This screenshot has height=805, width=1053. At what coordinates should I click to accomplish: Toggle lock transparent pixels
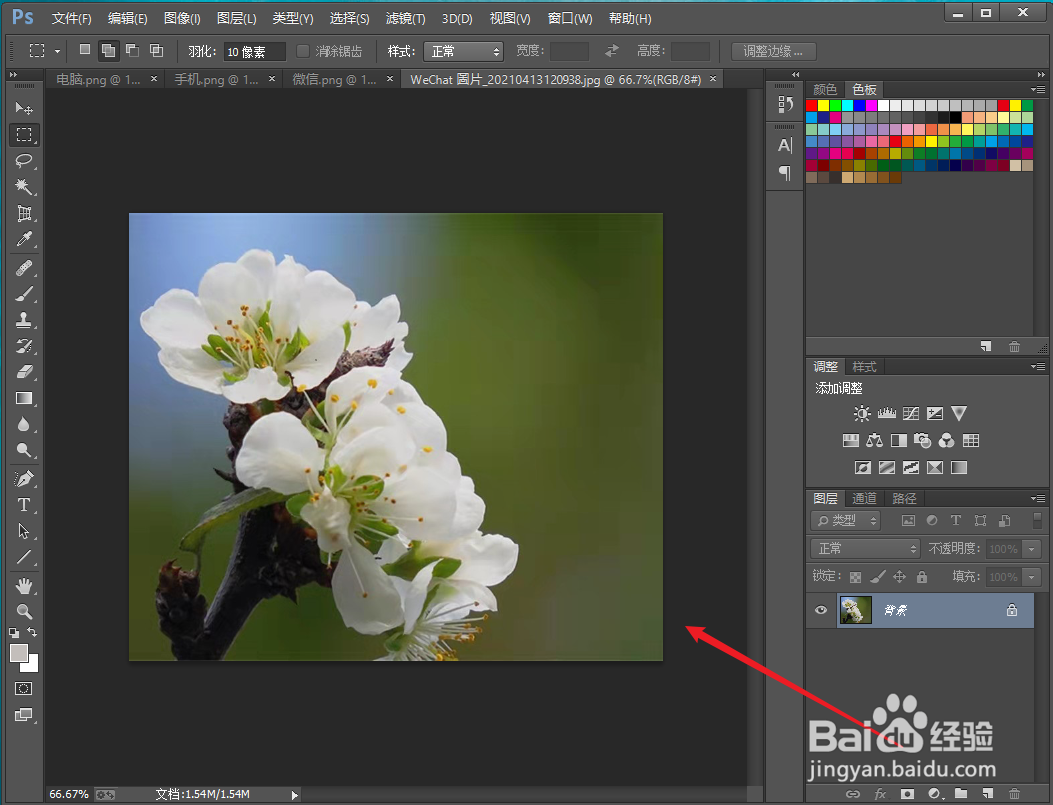click(855, 577)
